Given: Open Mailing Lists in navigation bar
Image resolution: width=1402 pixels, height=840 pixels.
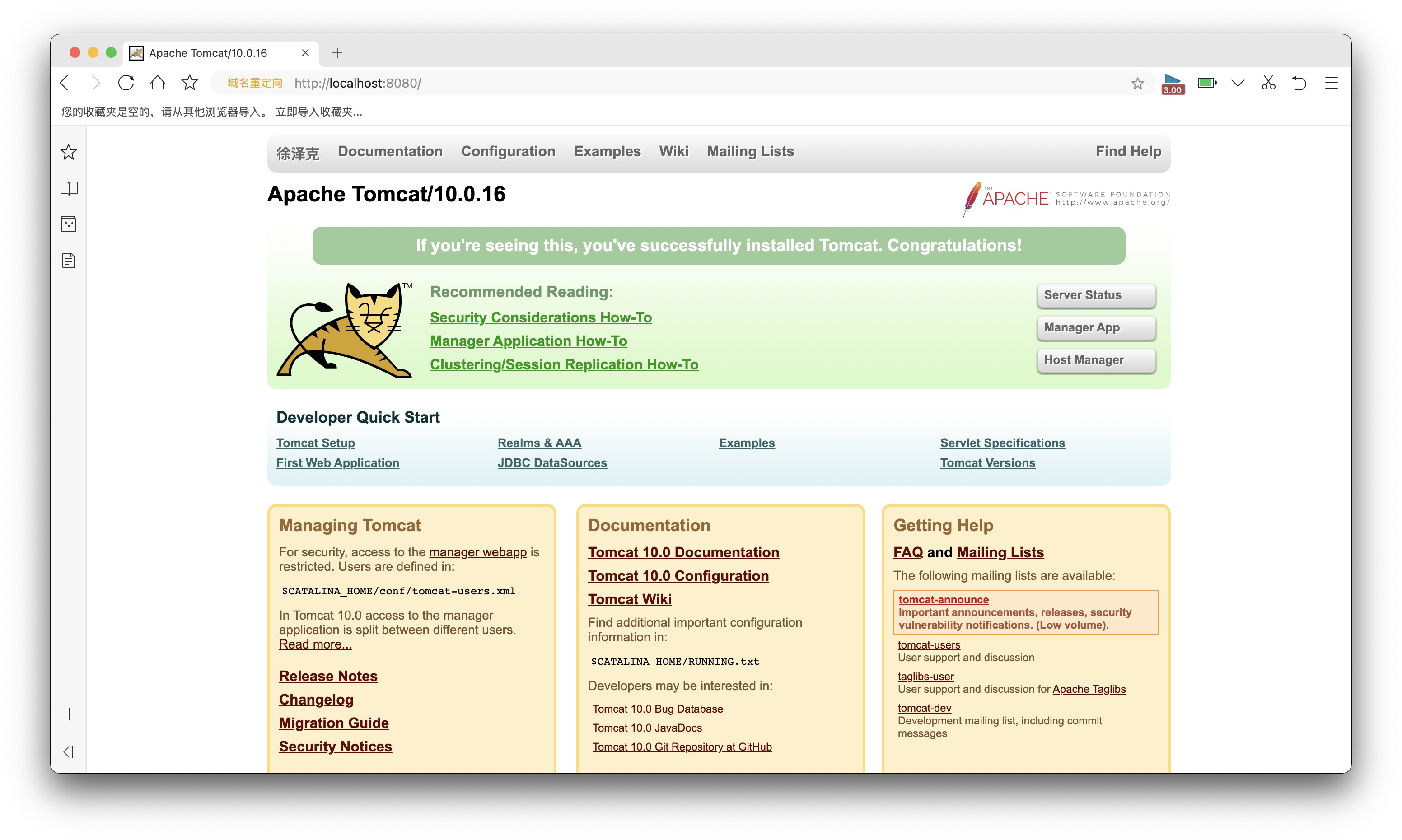Looking at the screenshot, I should (750, 151).
